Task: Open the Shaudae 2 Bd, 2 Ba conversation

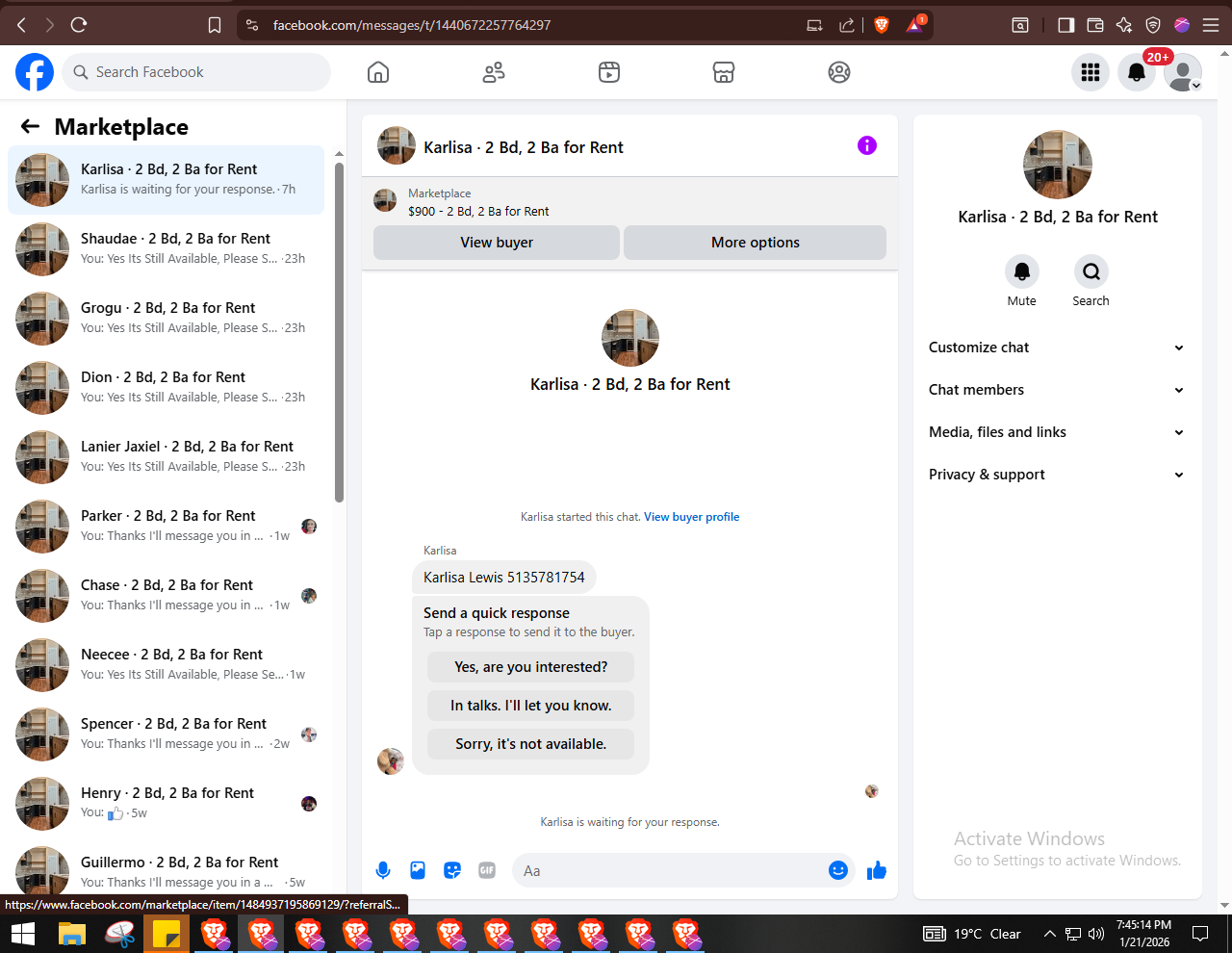Action: [166, 249]
